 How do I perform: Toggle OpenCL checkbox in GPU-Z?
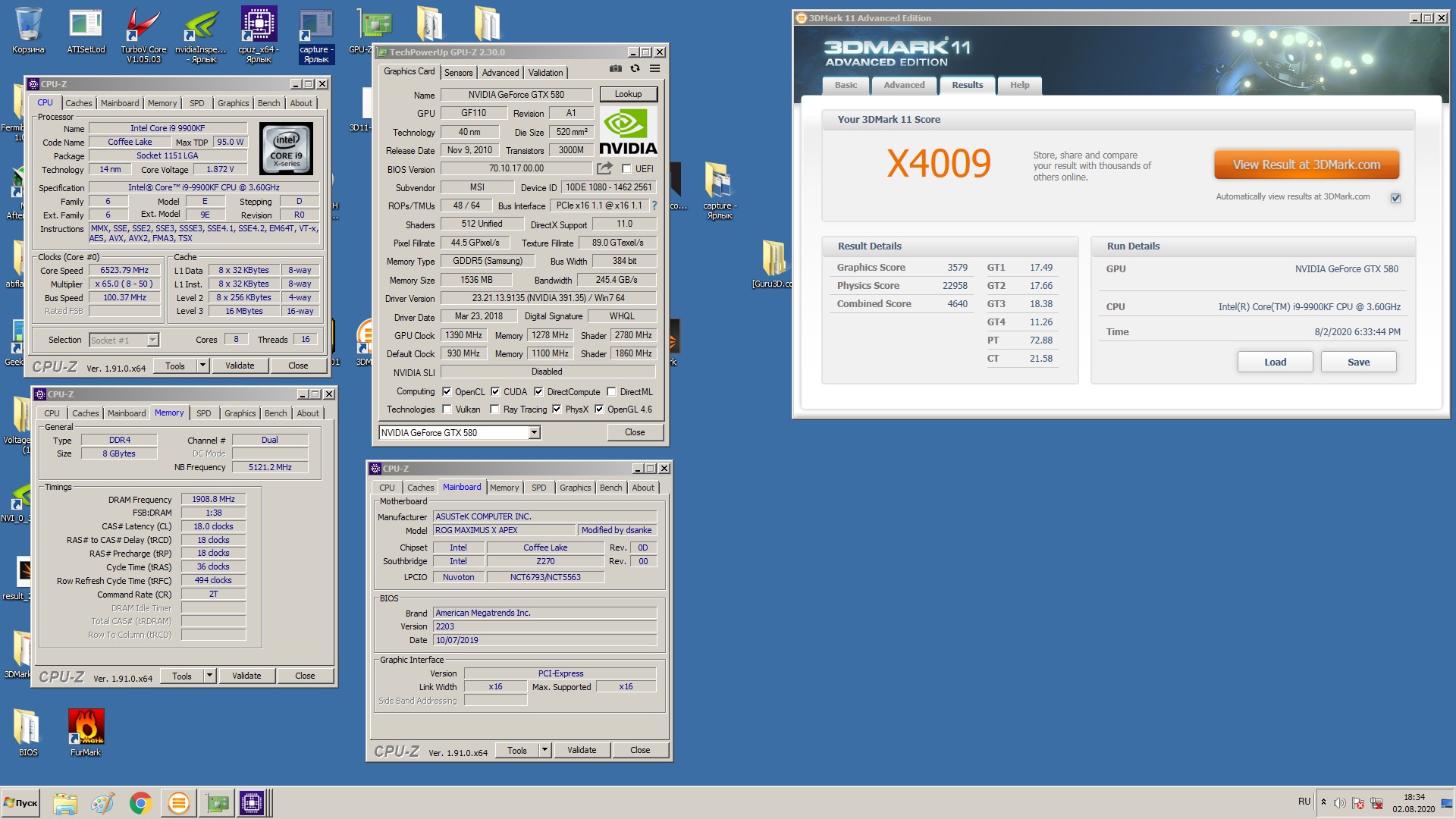[447, 392]
